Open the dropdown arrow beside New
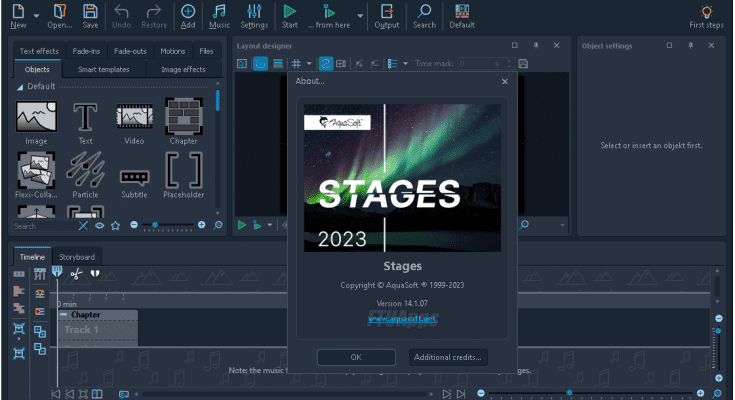The width and height of the screenshot is (735, 400). (36, 16)
